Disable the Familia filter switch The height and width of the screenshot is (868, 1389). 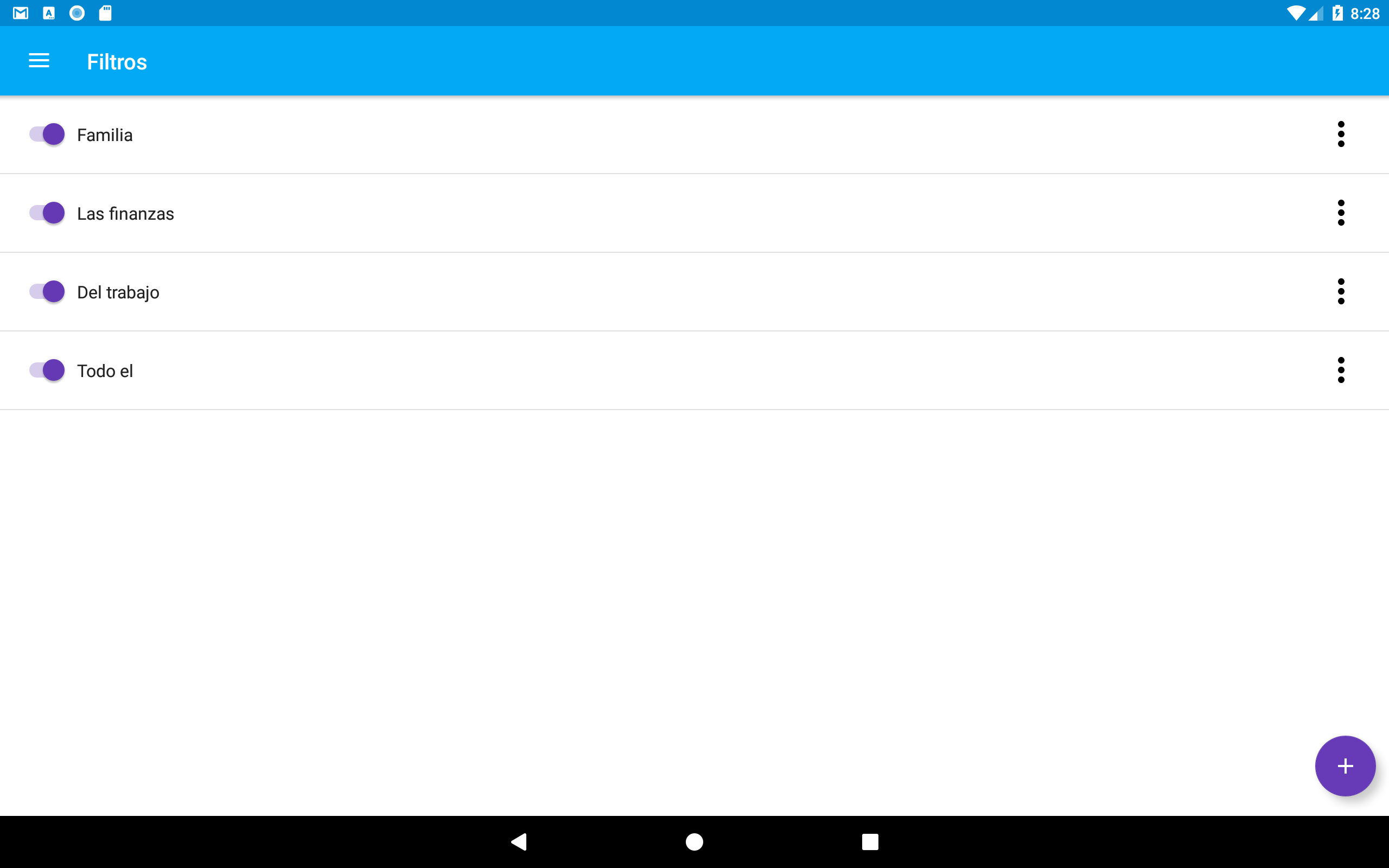pyautogui.click(x=47, y=135)
